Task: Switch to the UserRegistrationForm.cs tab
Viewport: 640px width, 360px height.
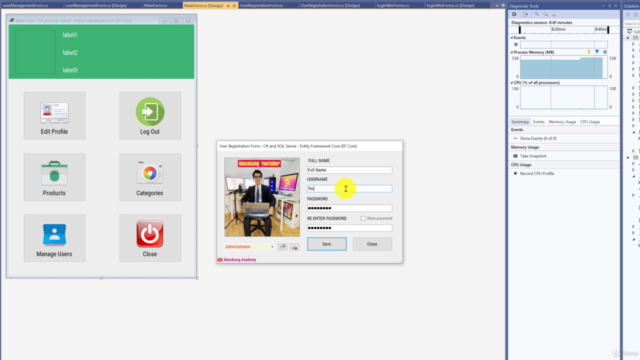Action: tap(261, 6)
